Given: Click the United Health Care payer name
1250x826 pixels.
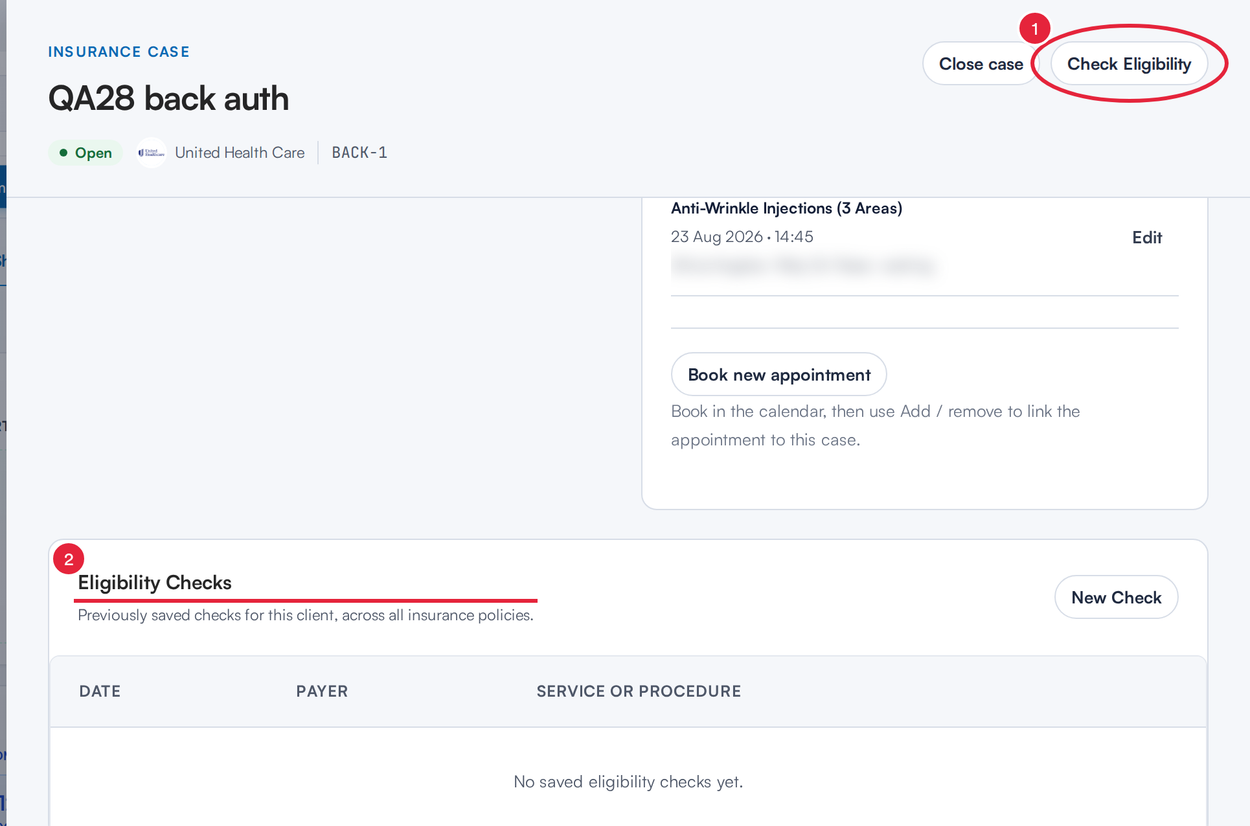Looking at the screenshot, I should (240, 153).
